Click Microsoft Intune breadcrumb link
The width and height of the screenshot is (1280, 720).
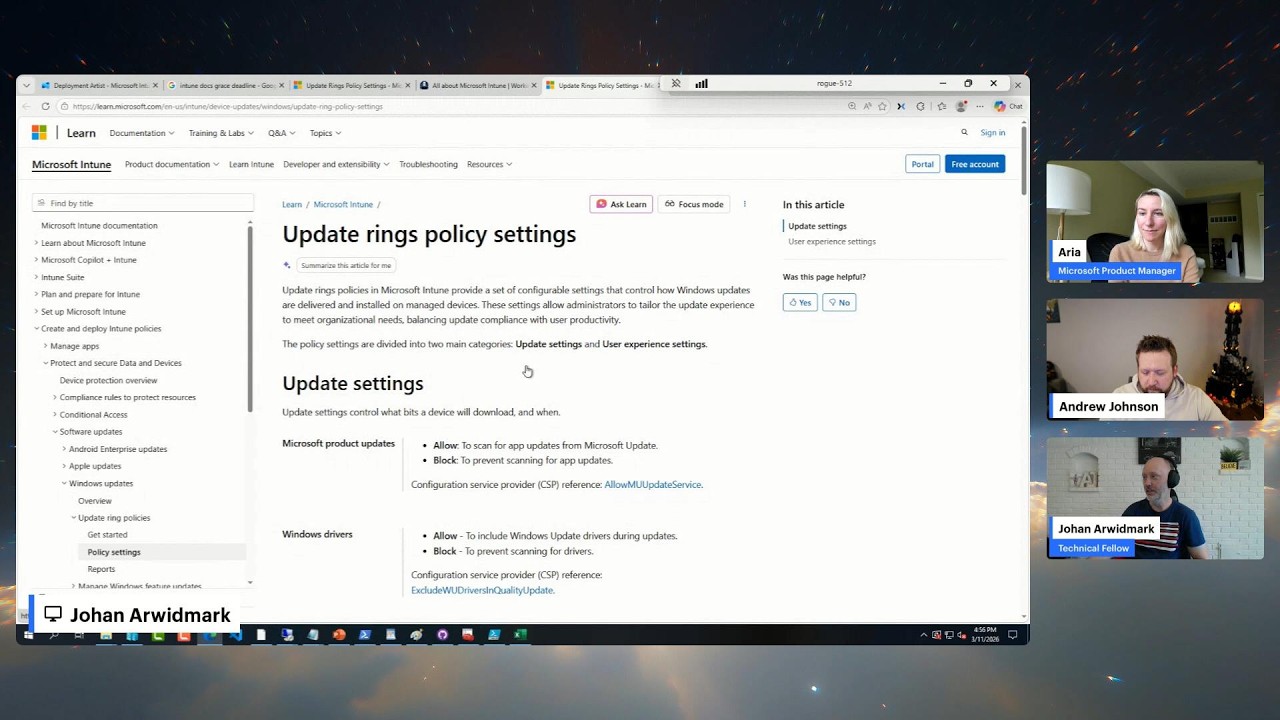point(343,204)
